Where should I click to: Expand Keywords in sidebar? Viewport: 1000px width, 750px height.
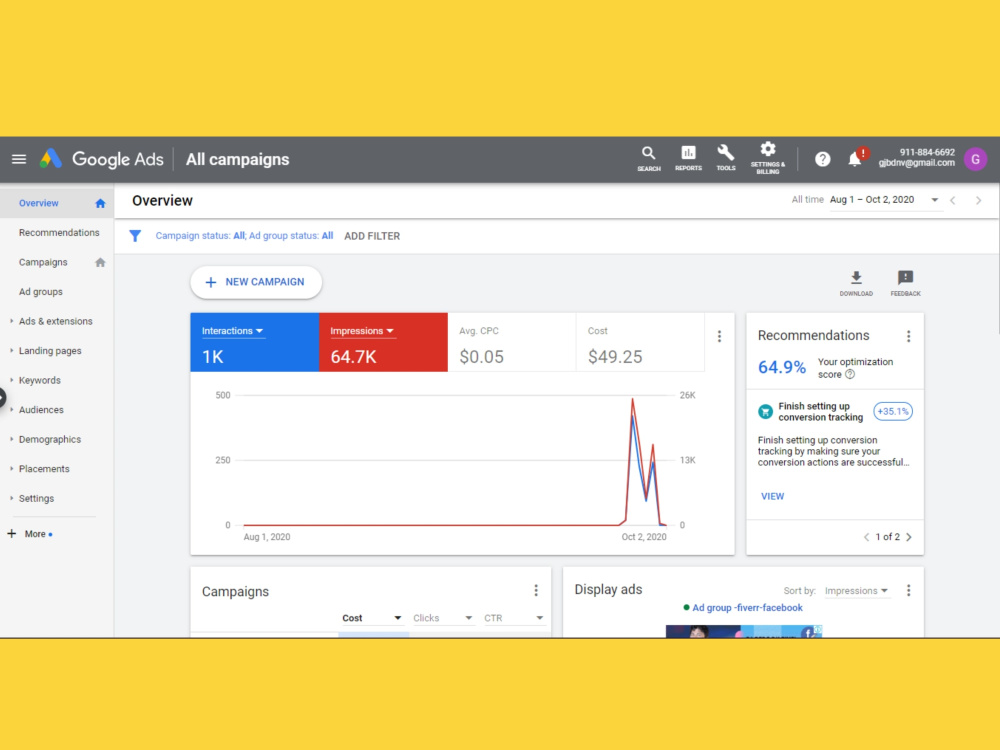[11, 380]
